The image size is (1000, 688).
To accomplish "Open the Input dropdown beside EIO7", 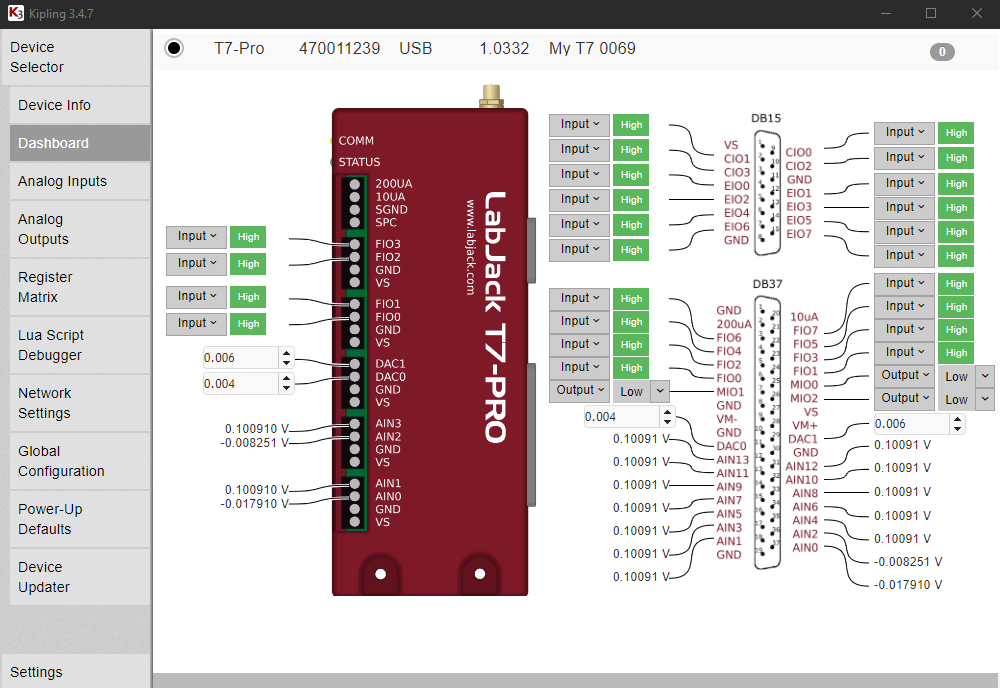I will (903, 255).
